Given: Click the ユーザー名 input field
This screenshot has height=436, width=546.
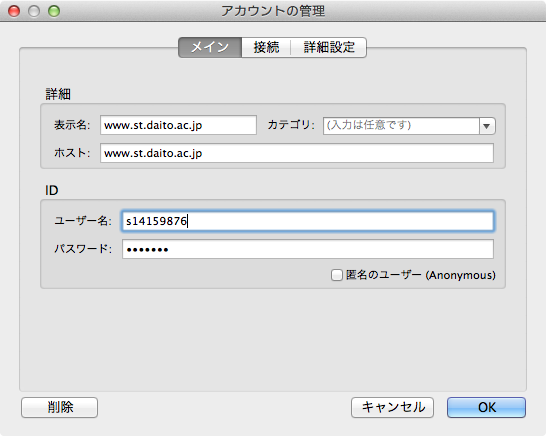Looking at the screenshot, I should pos(307,221).
